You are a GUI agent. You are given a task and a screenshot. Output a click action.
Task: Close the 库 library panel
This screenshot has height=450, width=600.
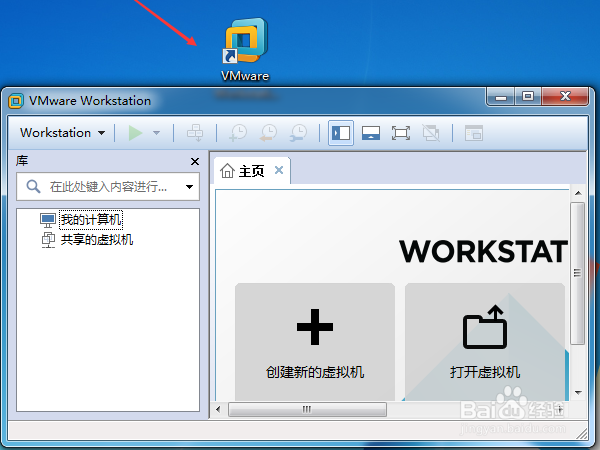195,161
